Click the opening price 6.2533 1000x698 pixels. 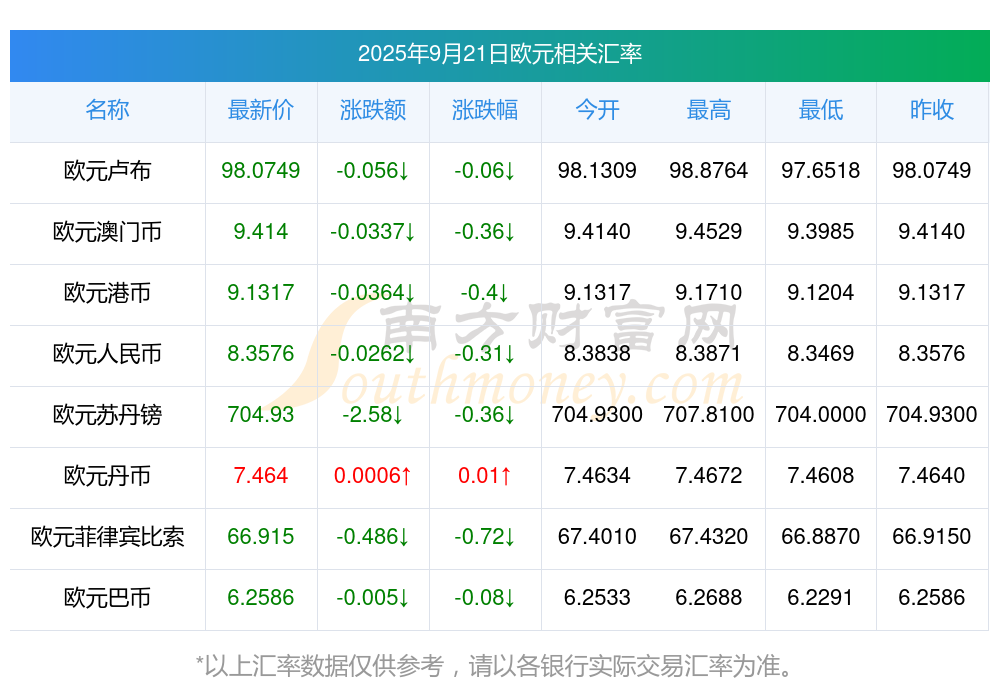597,598
